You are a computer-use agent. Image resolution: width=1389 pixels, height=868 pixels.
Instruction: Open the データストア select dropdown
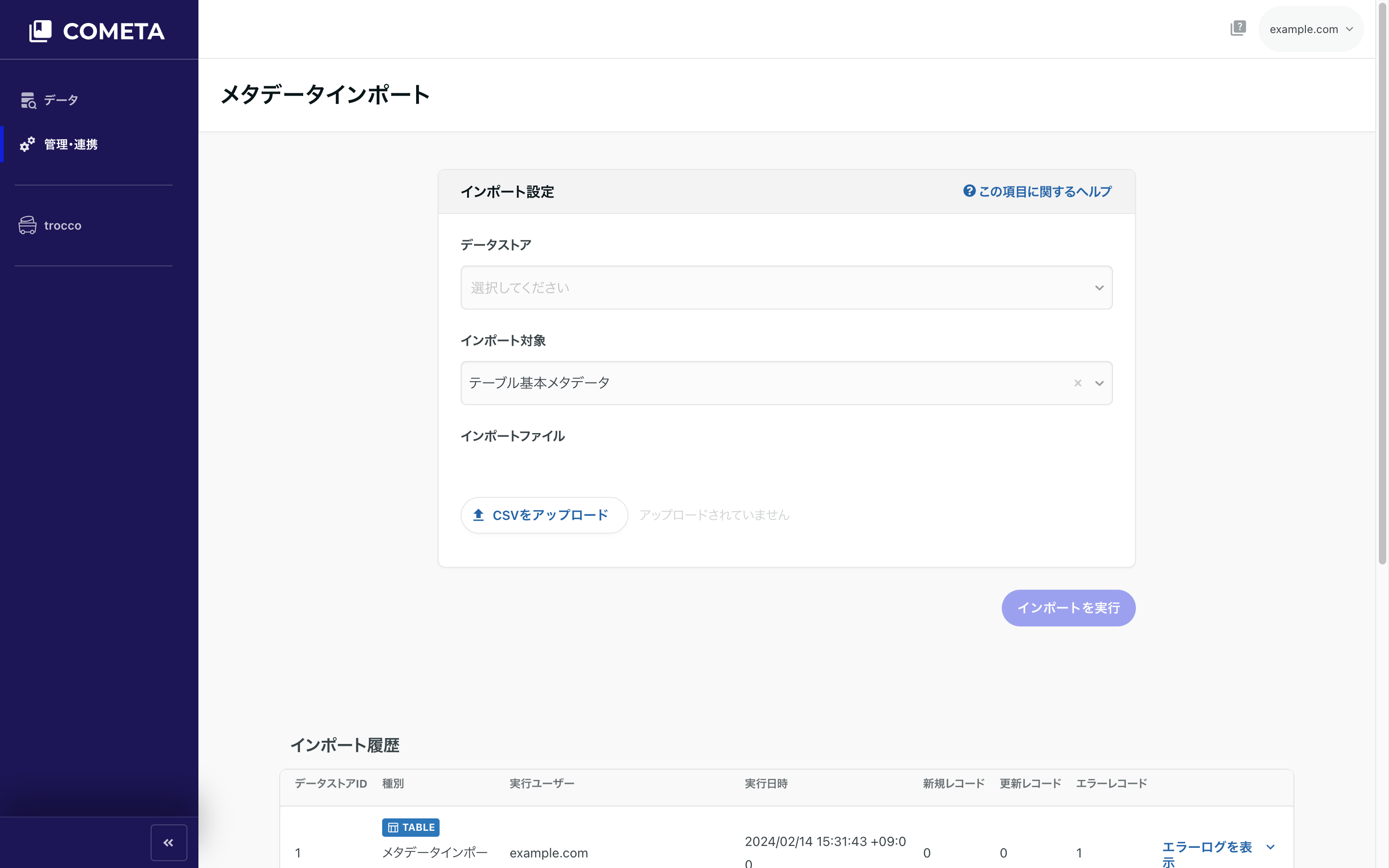[x=786, y=287]
